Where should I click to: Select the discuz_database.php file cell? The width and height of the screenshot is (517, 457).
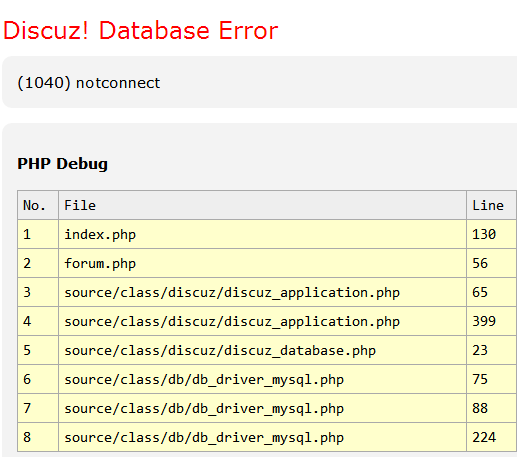(262, 350)
